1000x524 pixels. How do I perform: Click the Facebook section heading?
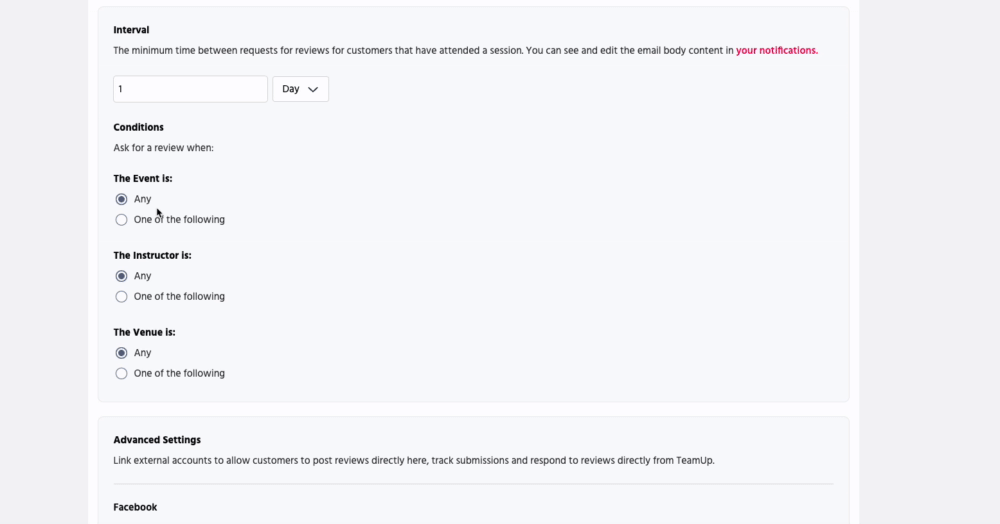pos(135,507)
